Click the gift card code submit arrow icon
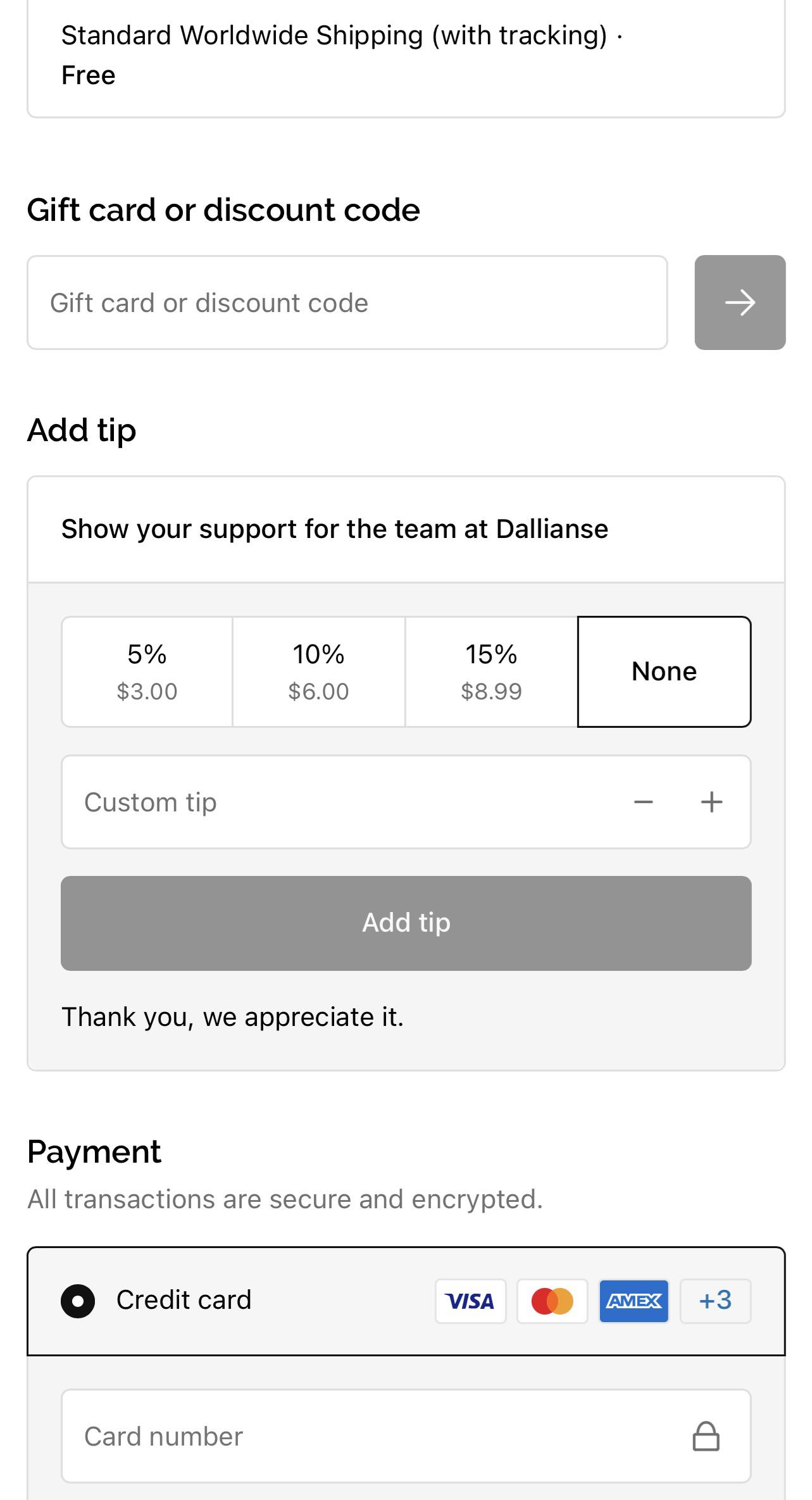The width and height of the screenshot is (812, 1500). click(739, 302)
